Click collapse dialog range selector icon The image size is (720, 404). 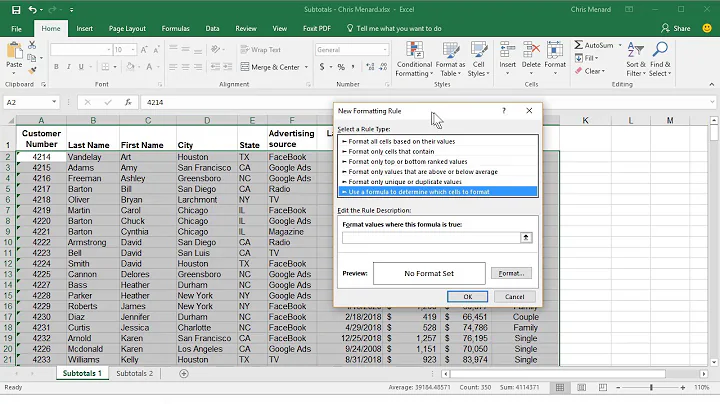point(526,238)
